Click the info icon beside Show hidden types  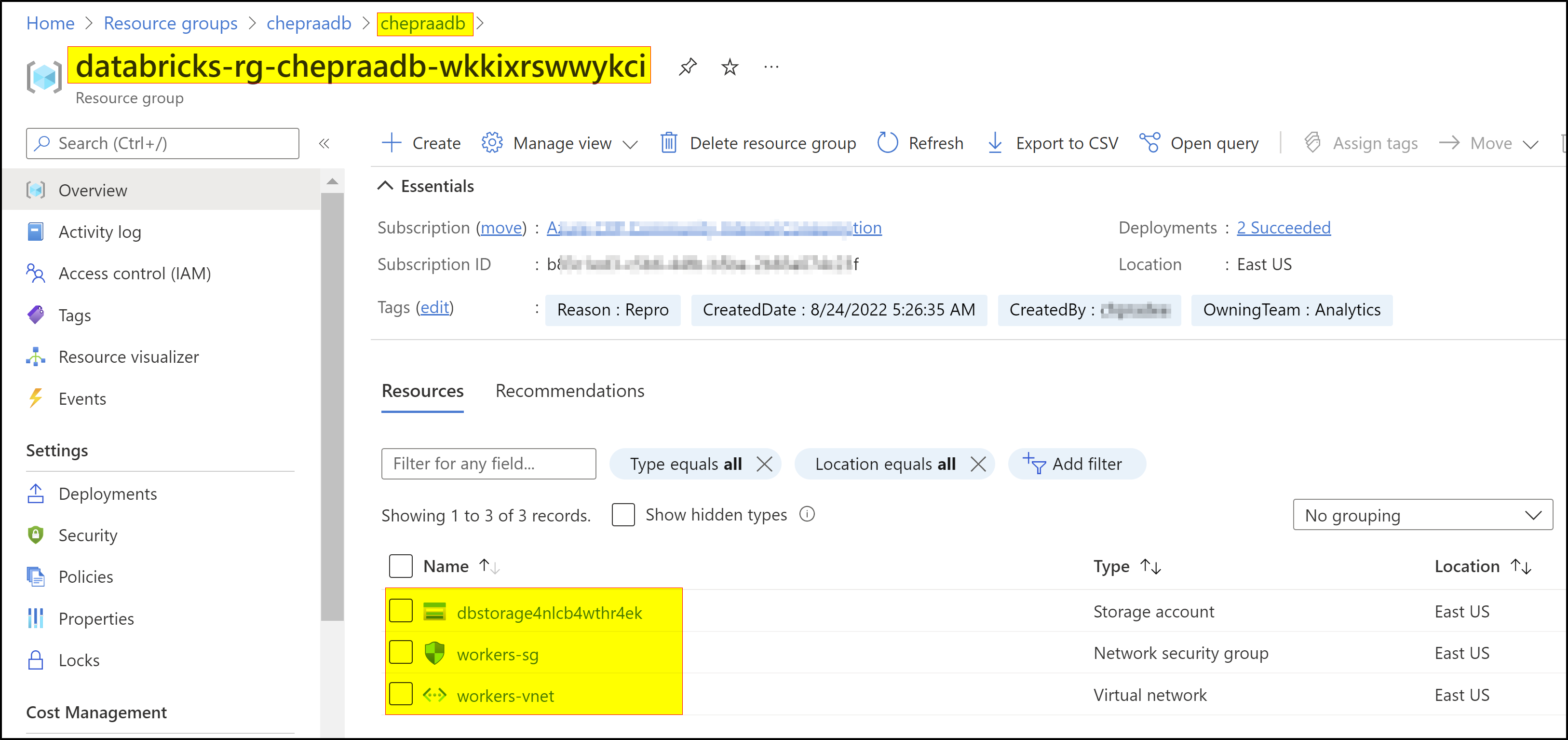coord(807,514)
